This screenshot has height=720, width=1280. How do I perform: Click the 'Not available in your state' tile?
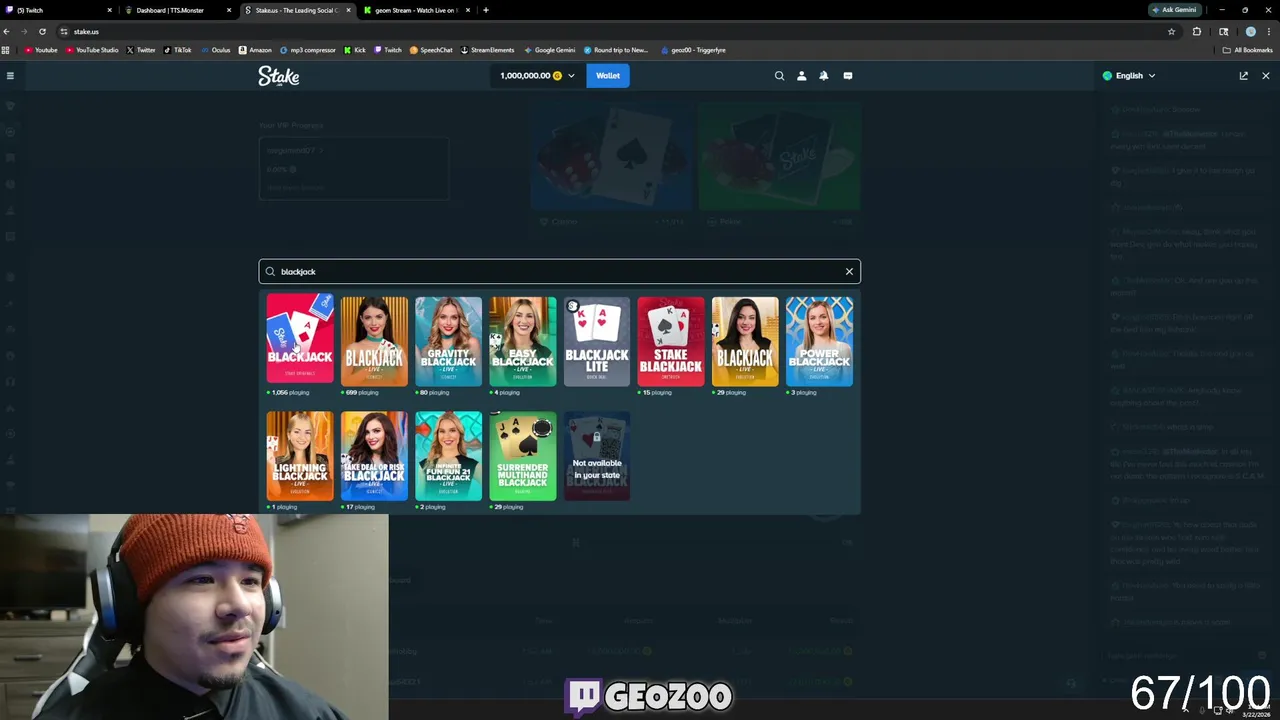pyautogui.click(x=597, y=455)
